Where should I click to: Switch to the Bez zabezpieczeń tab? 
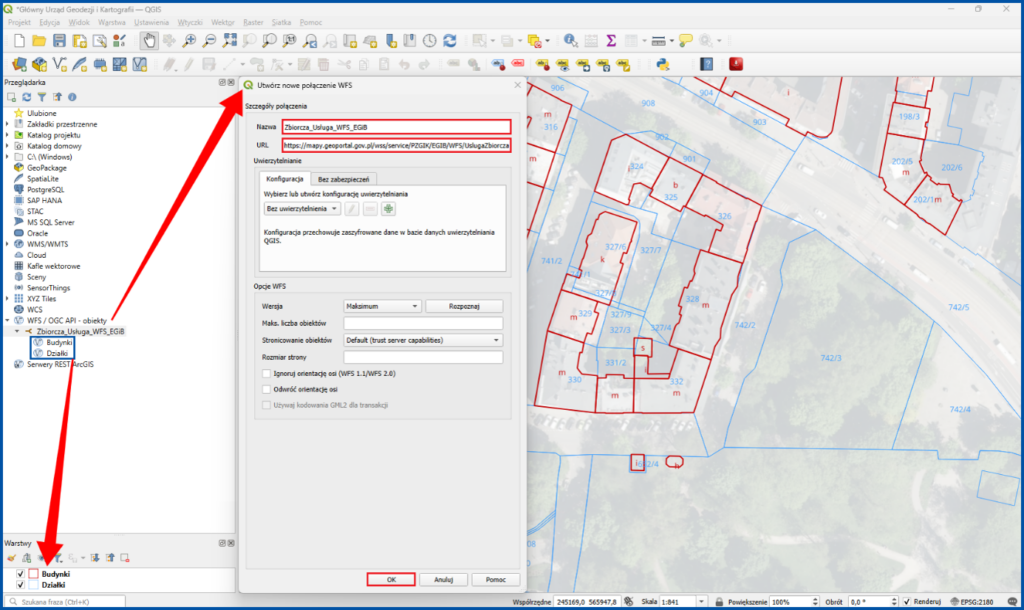click(x=344, y=179)
